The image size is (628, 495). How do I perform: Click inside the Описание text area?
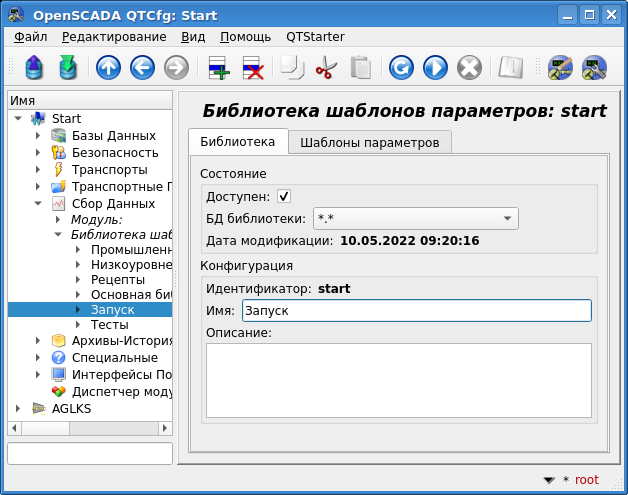click(399, 380)
